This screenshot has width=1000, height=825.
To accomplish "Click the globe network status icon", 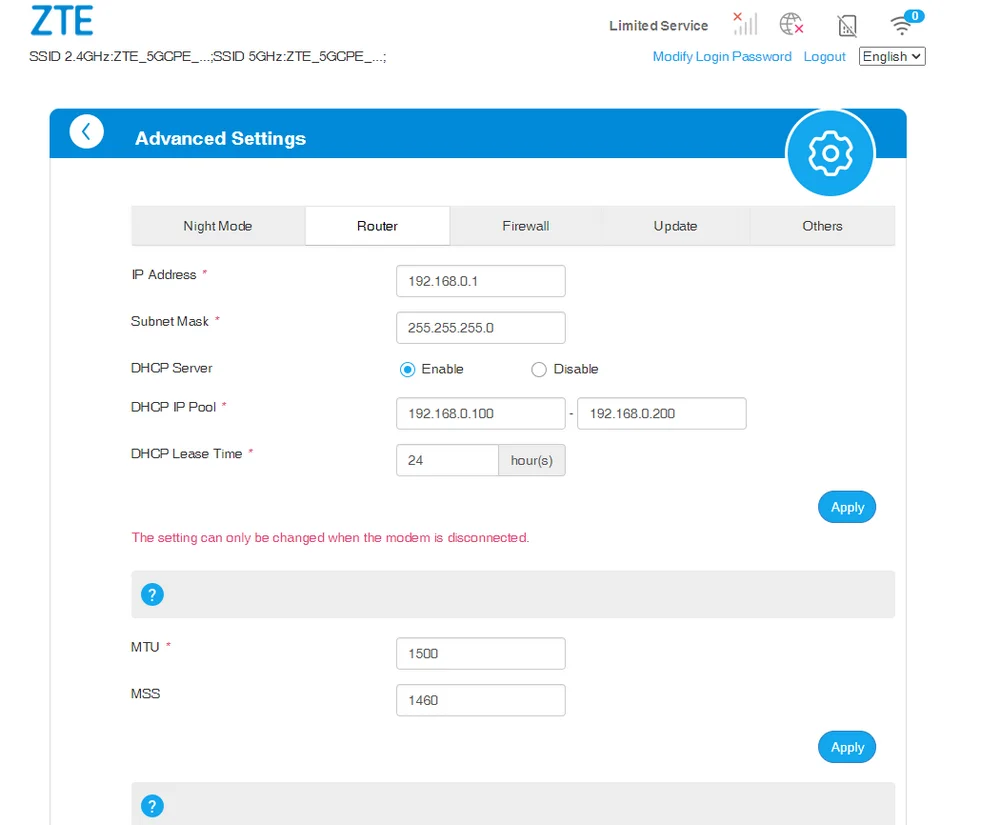I will coord(792,24).
